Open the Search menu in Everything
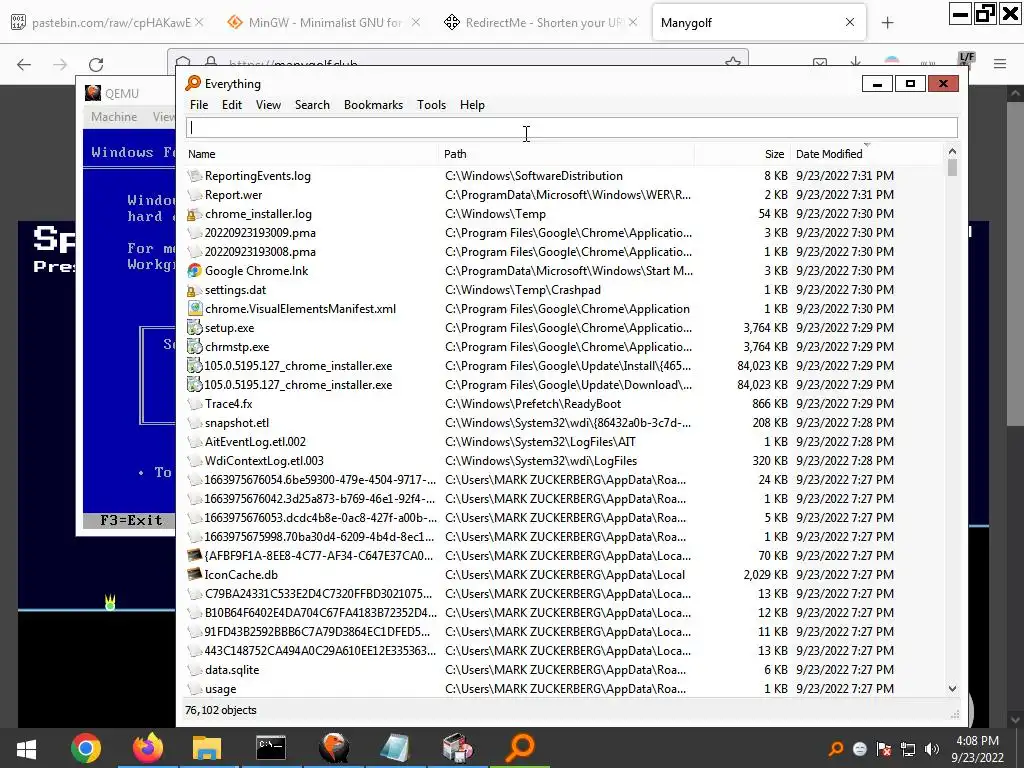Image resolution: width=1024 pixels, height=768 pixels. tap(312, 105)
